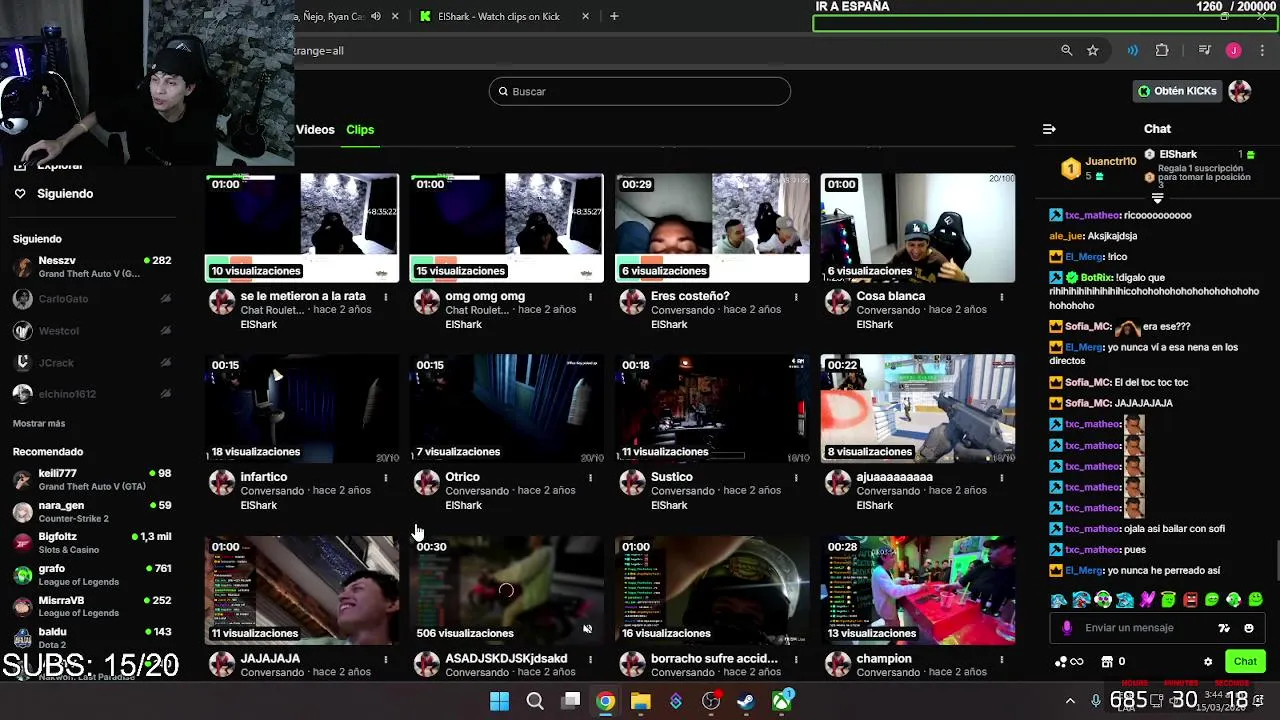Open Nesszv channel in sidebar

pyautogui.click(x=92, y=266)
